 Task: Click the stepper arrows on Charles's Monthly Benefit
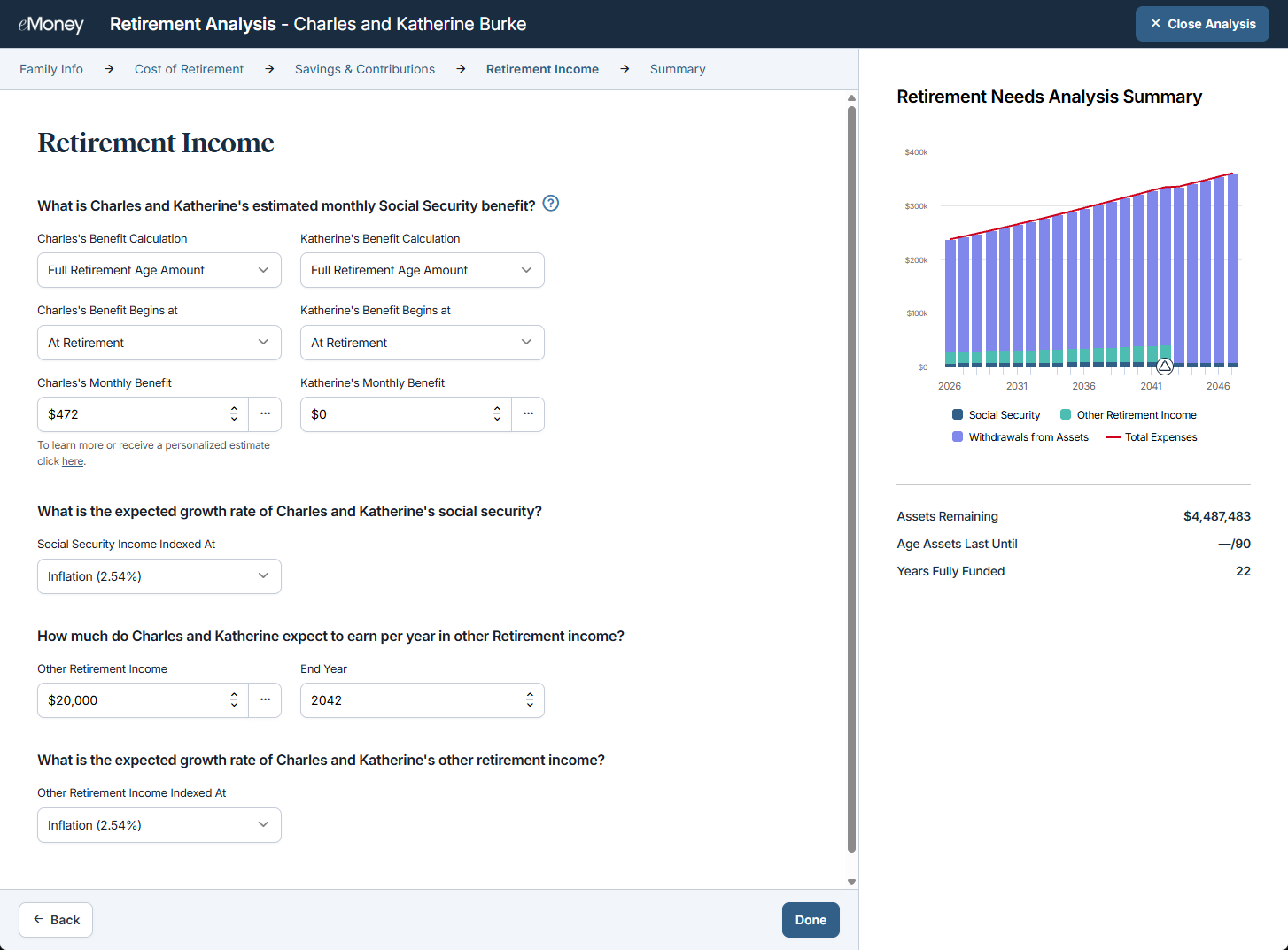pyautogui.click(x=234, y=414)
